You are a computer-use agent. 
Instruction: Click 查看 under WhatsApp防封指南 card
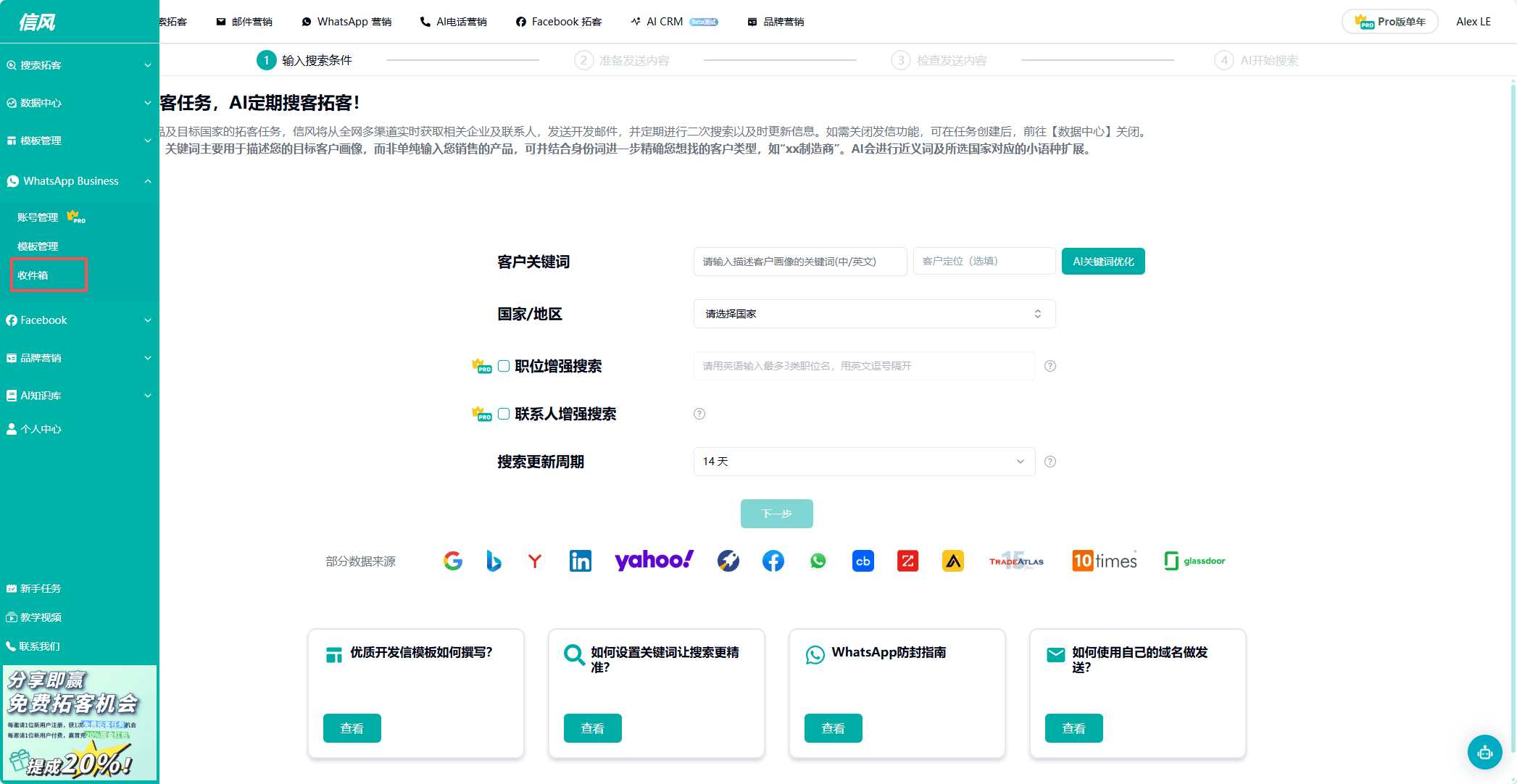click(833, 728)
